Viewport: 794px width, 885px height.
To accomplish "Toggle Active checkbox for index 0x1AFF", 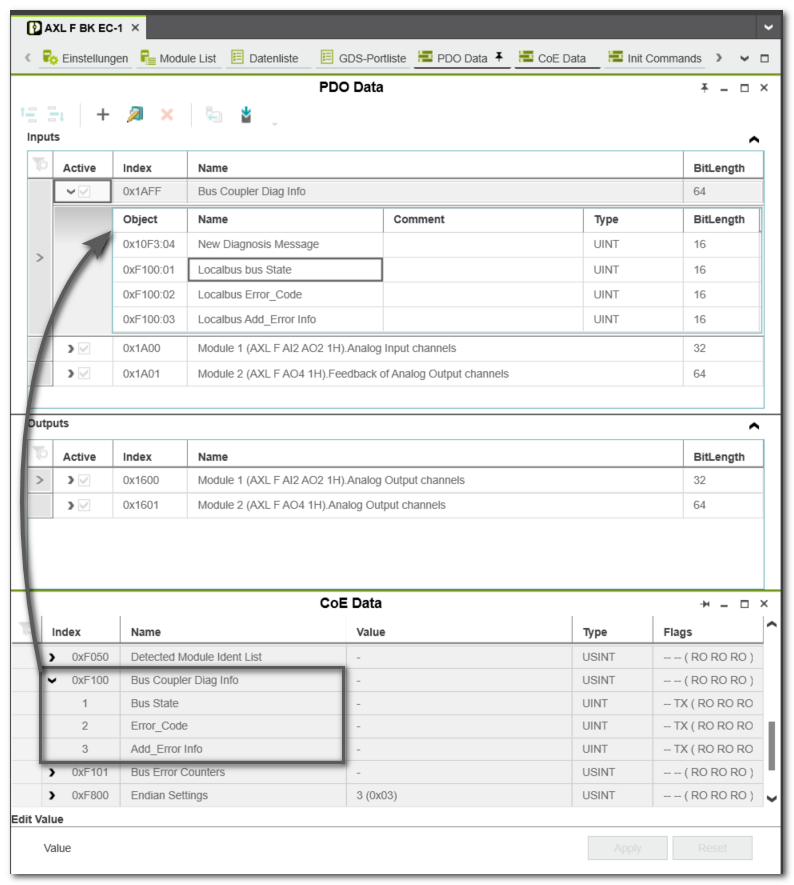I will point(85,191).
